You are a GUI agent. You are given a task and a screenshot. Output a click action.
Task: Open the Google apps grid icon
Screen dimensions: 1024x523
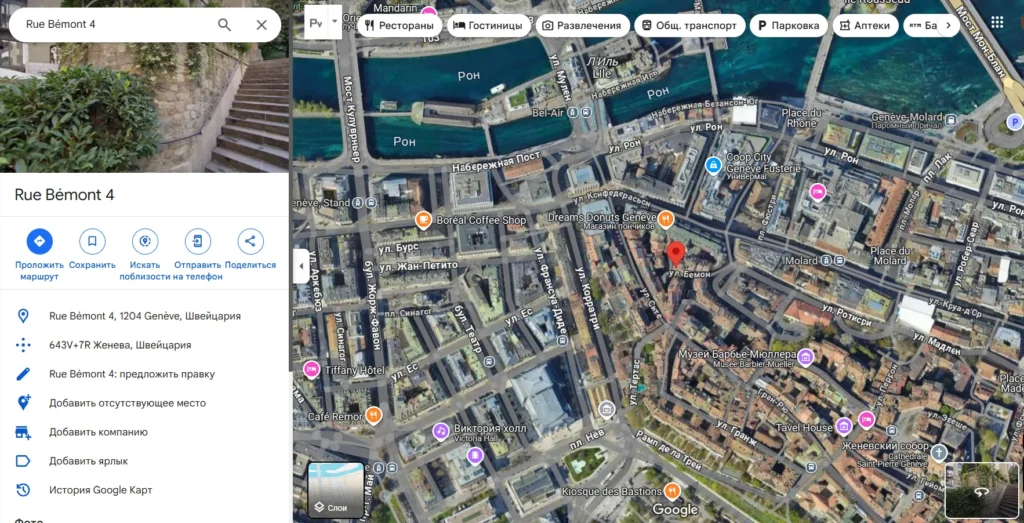(x=997, y=23)
